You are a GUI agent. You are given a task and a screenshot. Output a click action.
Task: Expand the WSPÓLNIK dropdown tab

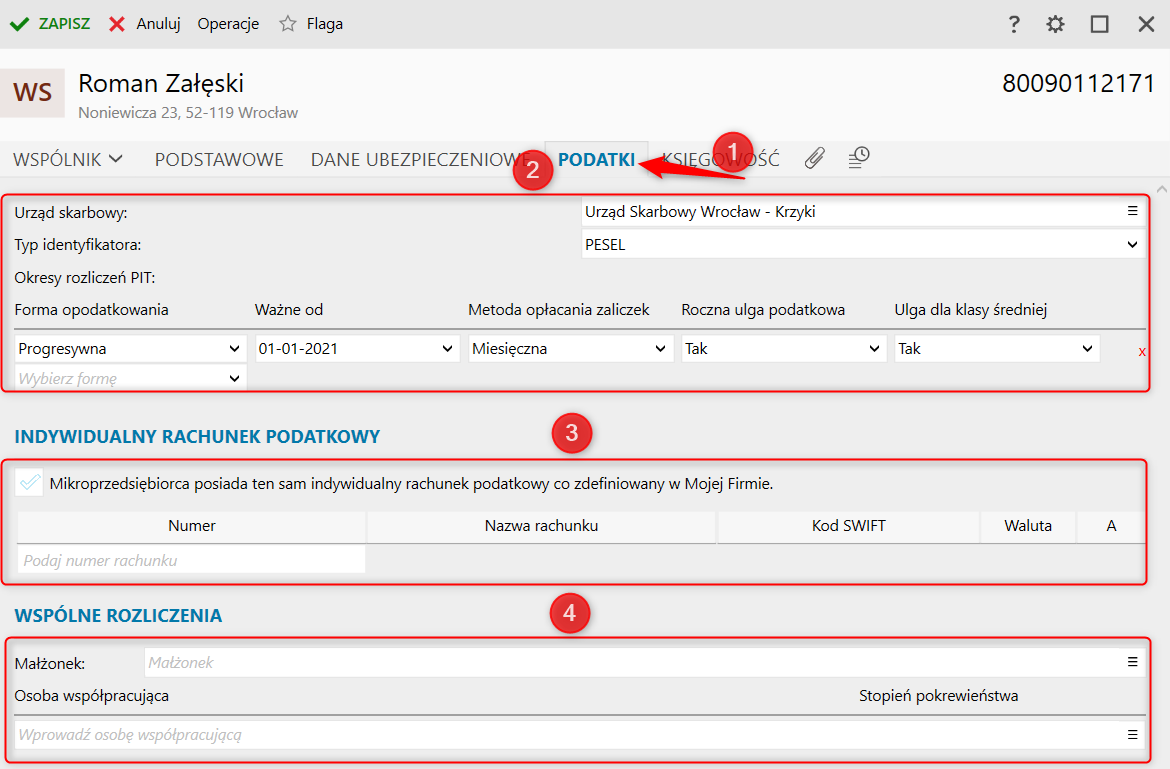[x=67, y=159]
